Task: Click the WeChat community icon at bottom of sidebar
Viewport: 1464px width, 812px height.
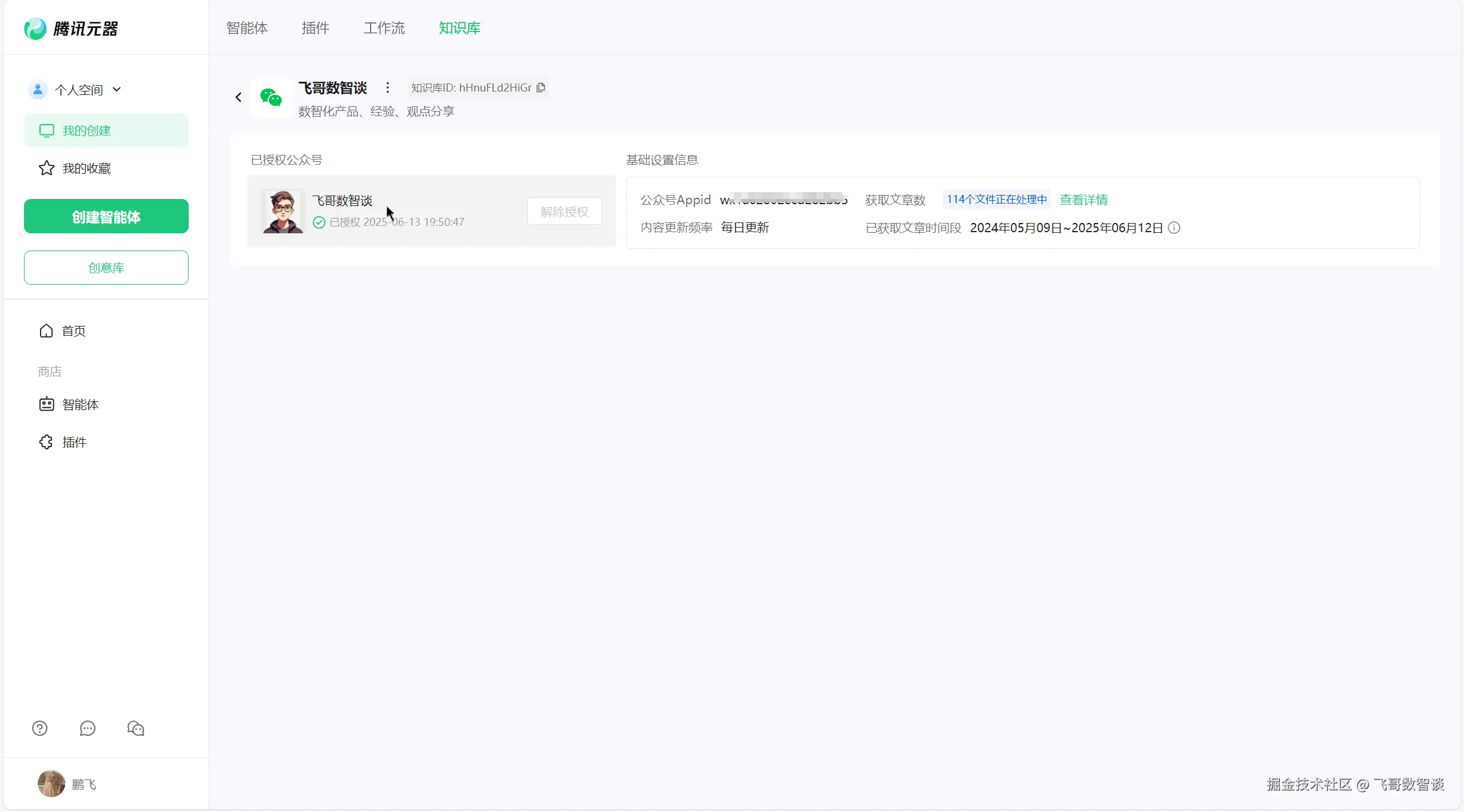Action: pos(136,728)
